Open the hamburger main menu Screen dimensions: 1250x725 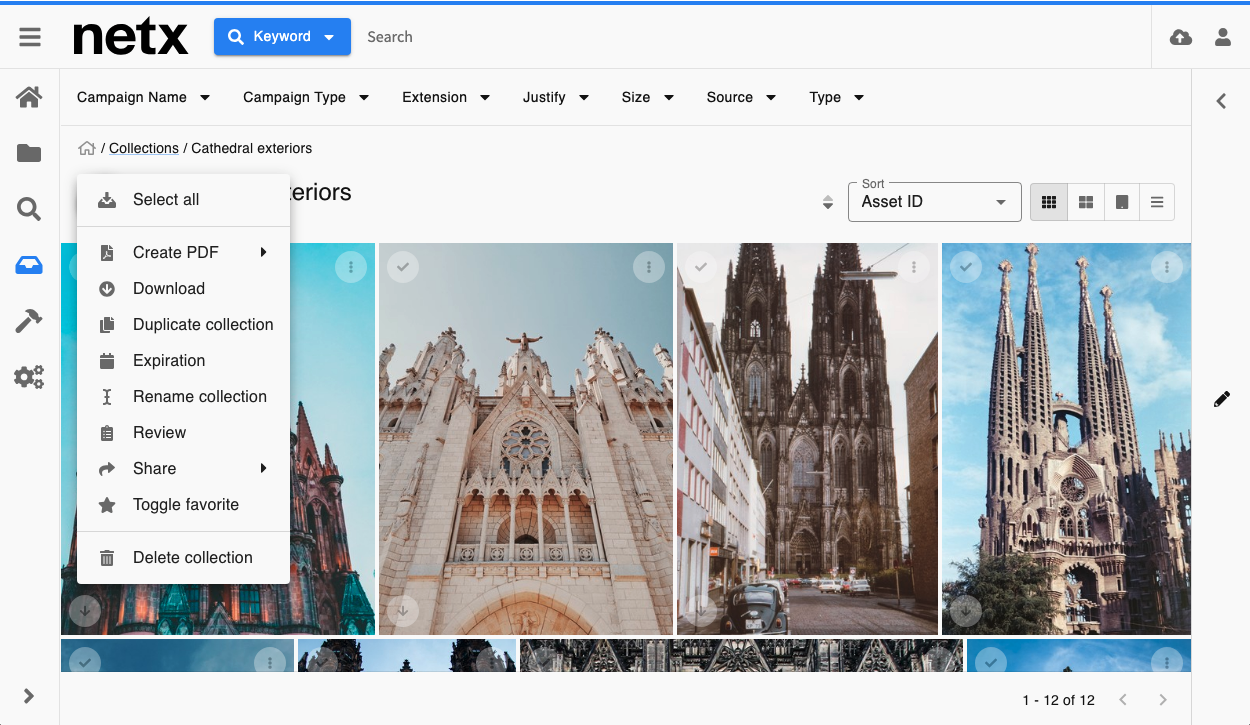pos(30,37)
